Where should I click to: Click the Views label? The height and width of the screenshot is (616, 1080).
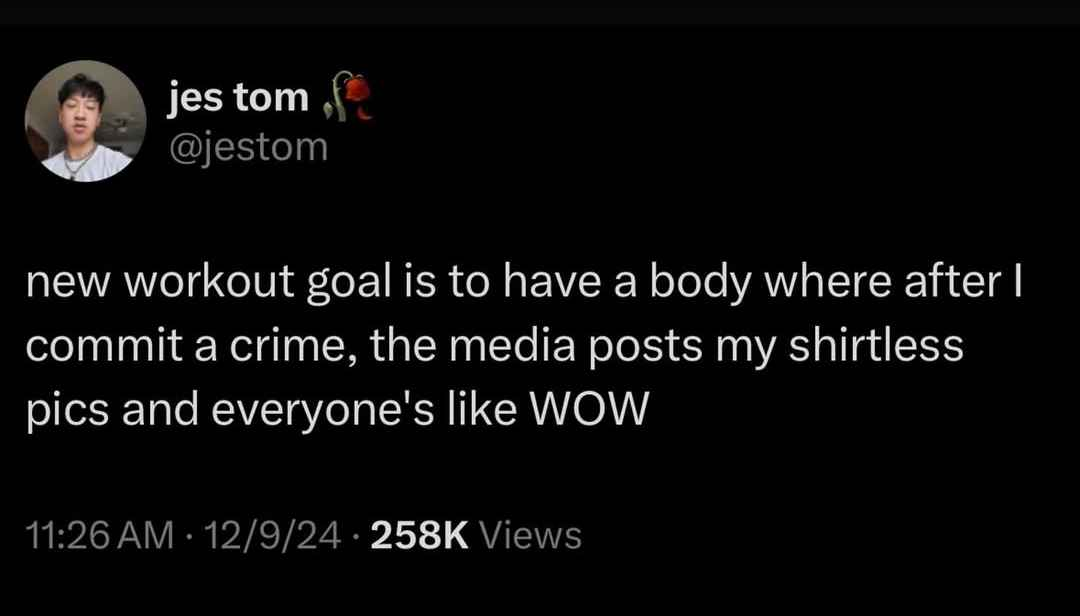[530, 535]
